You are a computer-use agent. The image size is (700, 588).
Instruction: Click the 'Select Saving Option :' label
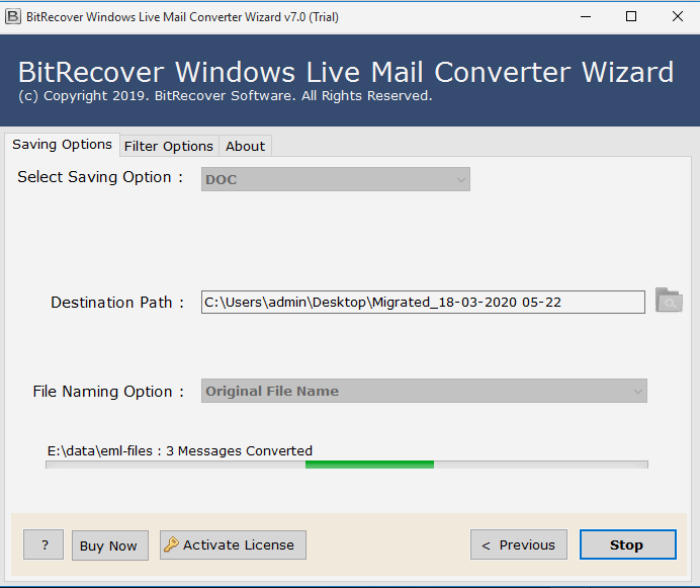coord(100,177)
